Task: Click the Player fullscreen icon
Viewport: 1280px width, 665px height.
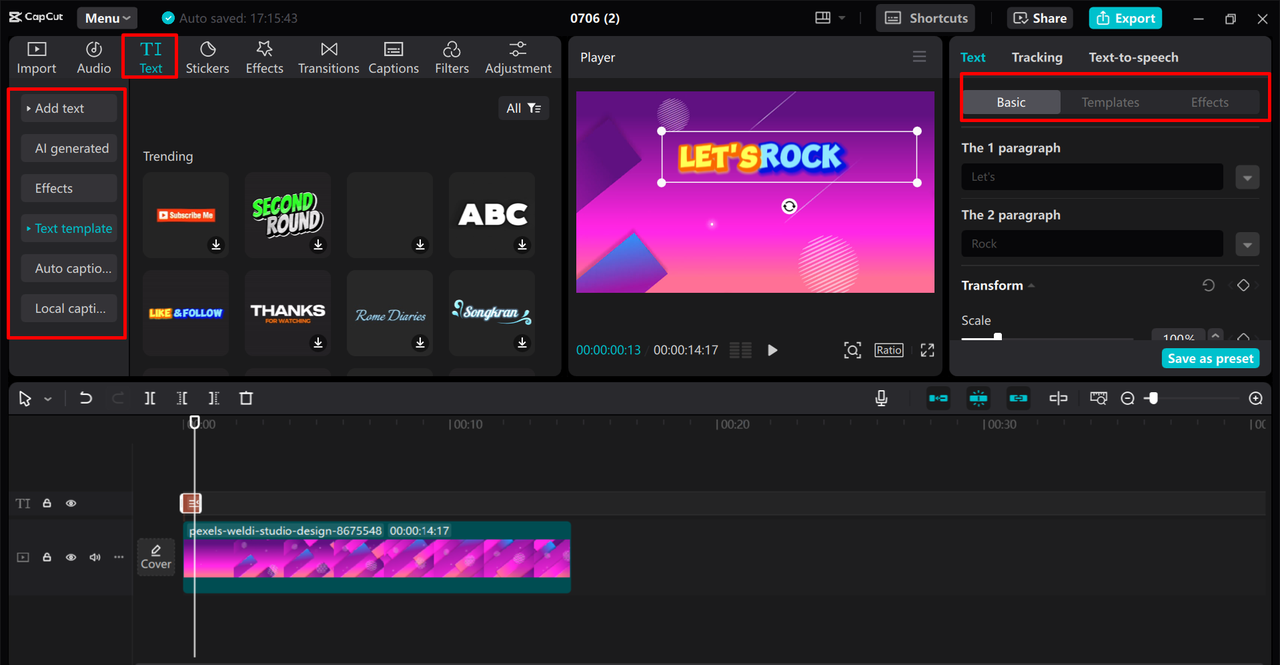Action: coord(927,350)
